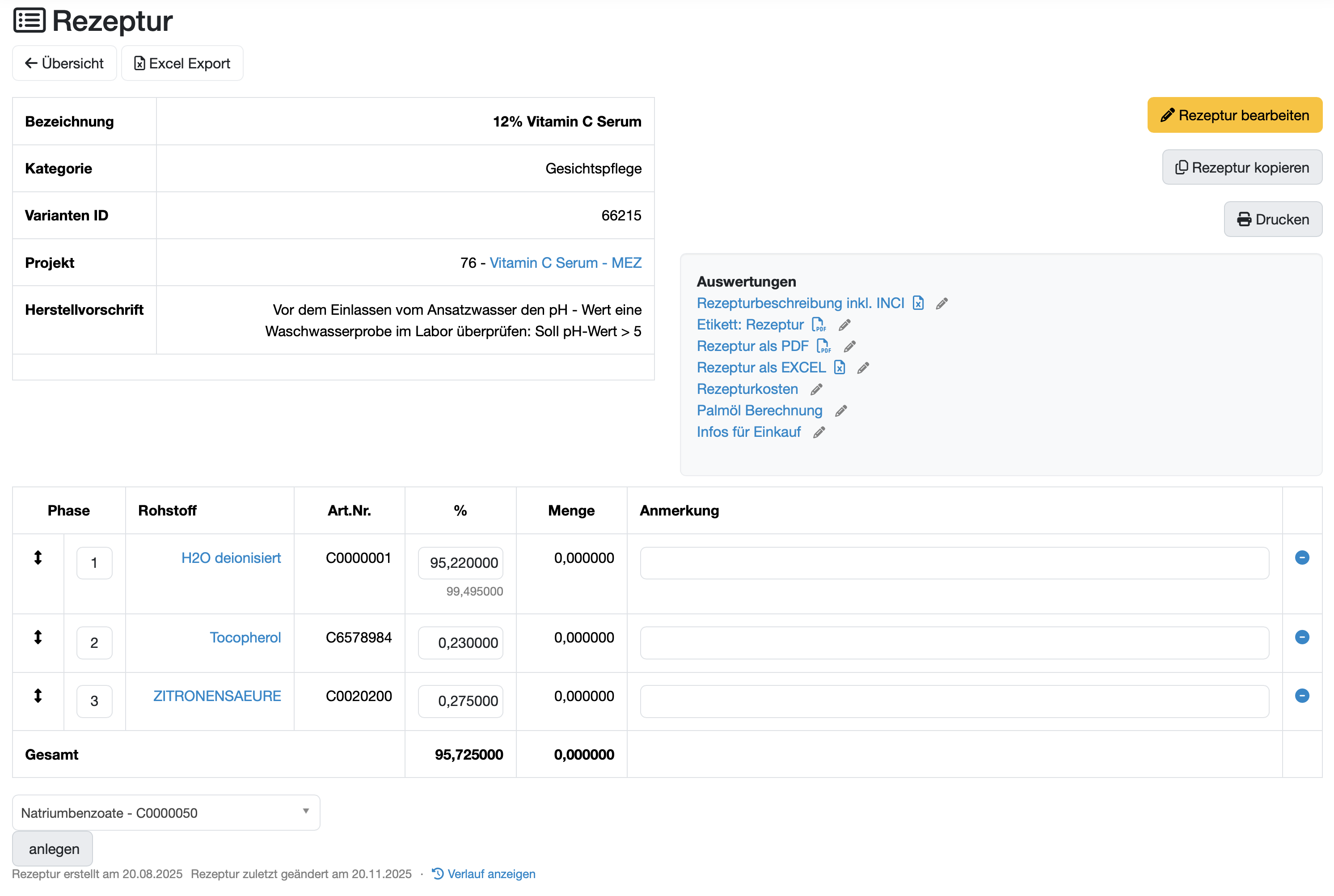Click PDF icon next to Etikett: Rezeptur
The width and height of the screenshot is (1334, 896).
[819, 325]
